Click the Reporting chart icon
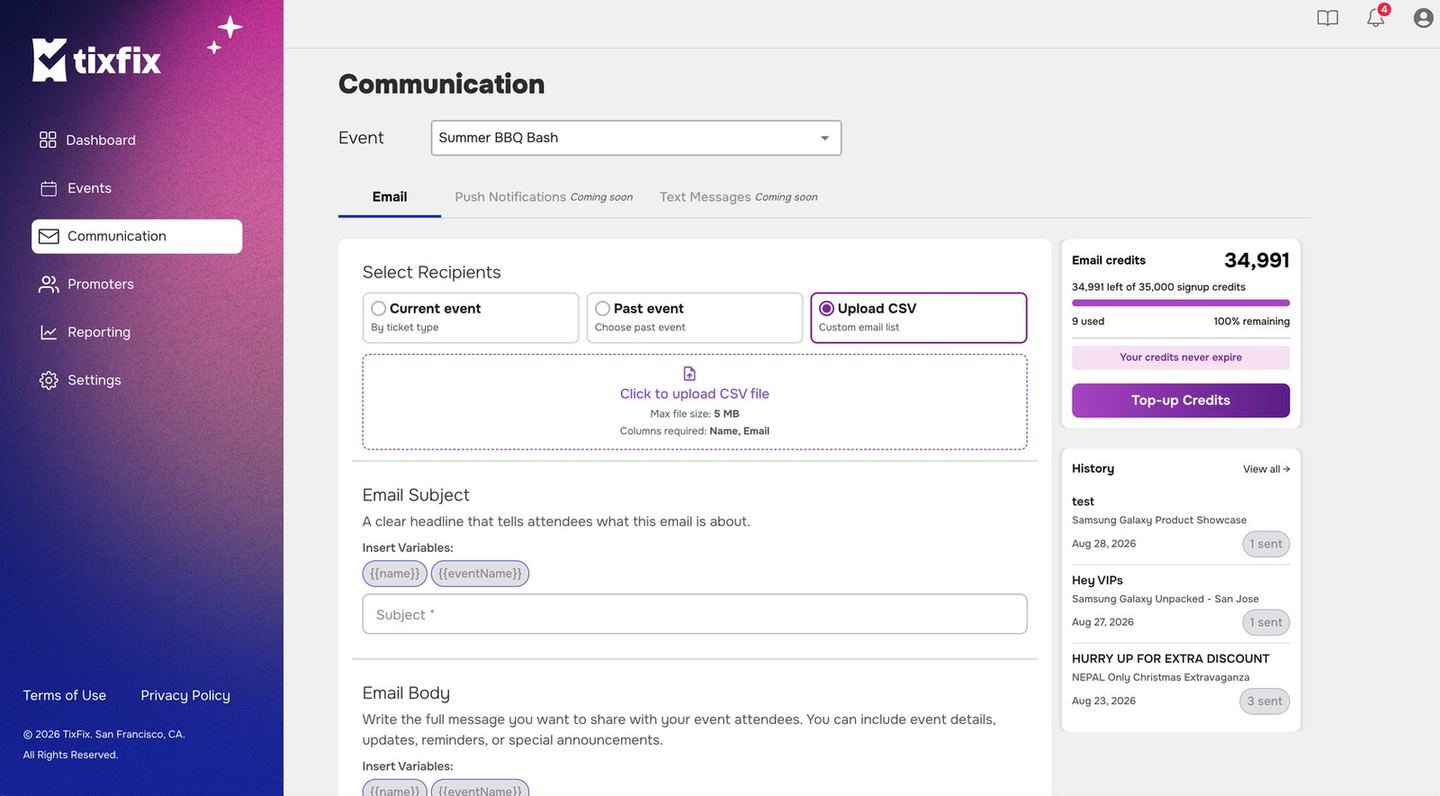Screen dimensions: 1440x796 [48, 332]
